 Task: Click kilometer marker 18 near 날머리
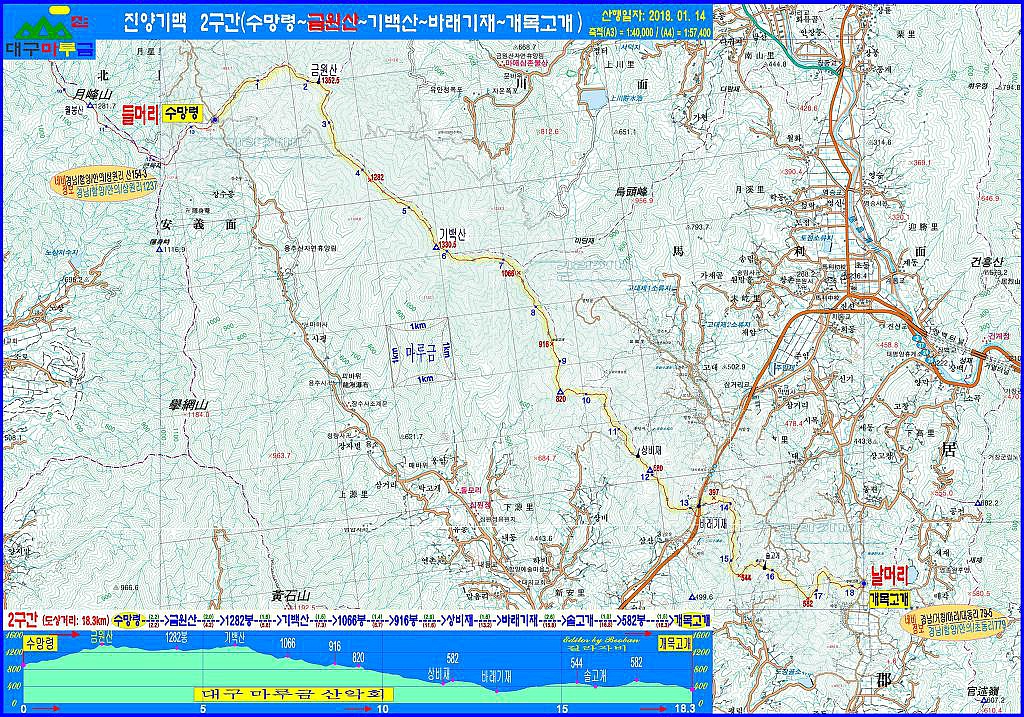[x=849, y=593]
